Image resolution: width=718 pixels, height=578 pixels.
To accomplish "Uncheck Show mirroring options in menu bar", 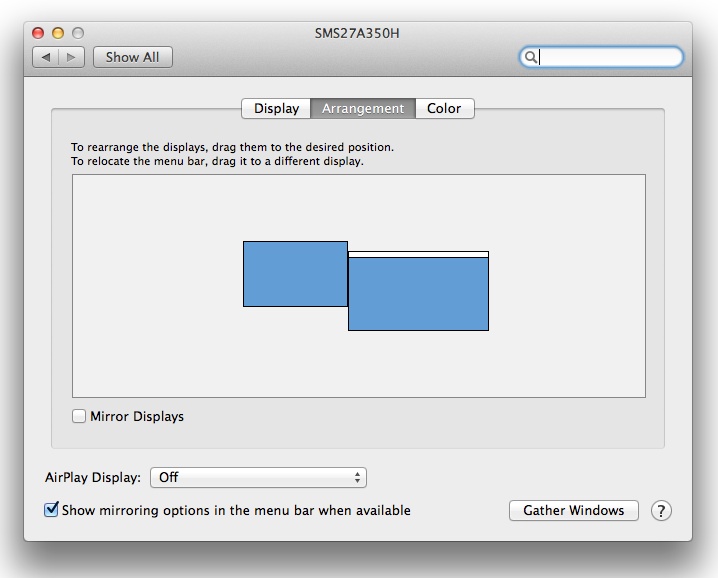I will click(52, 510).
